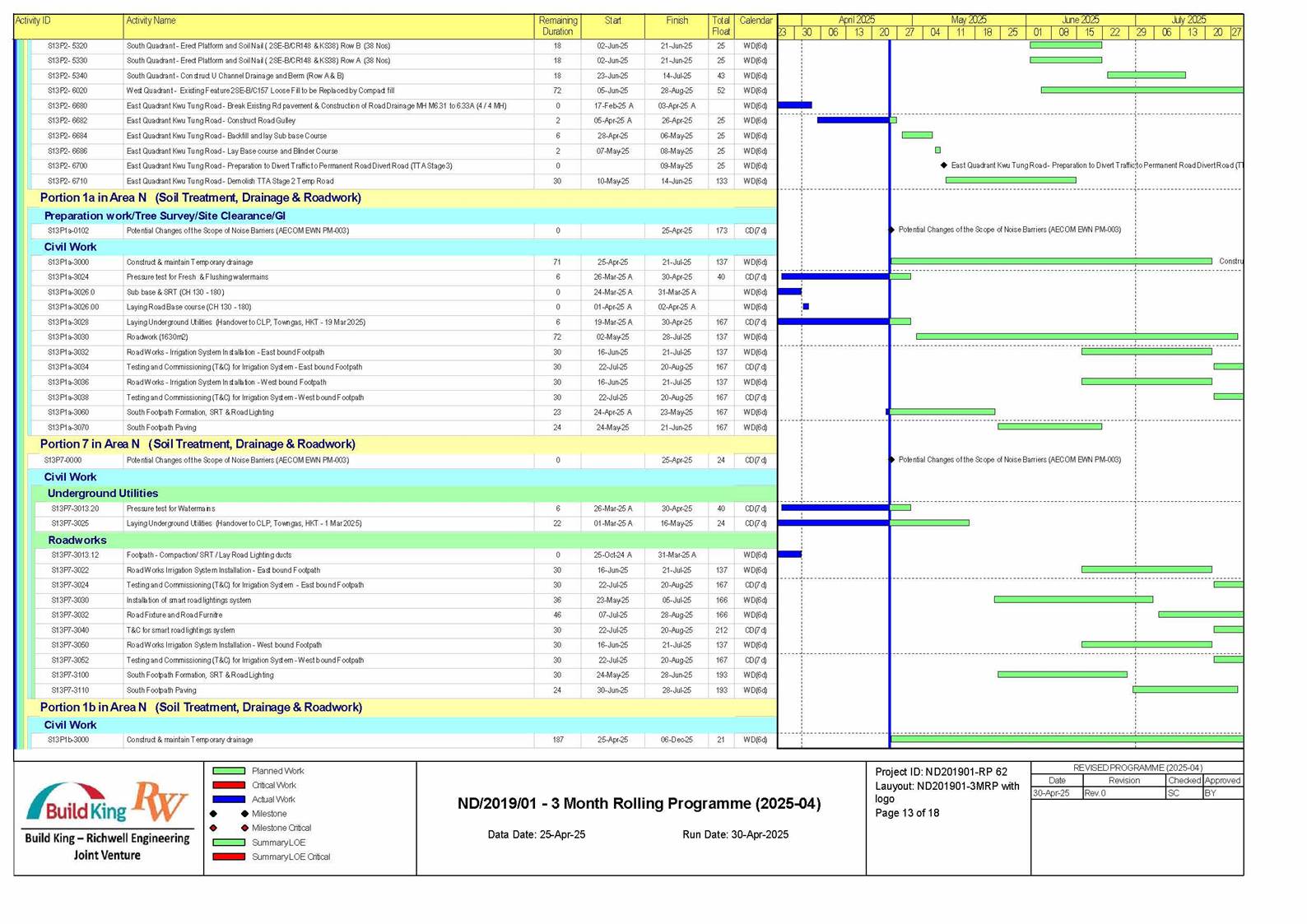Click blue actual bar for S13P2-6680

(794, 104)
